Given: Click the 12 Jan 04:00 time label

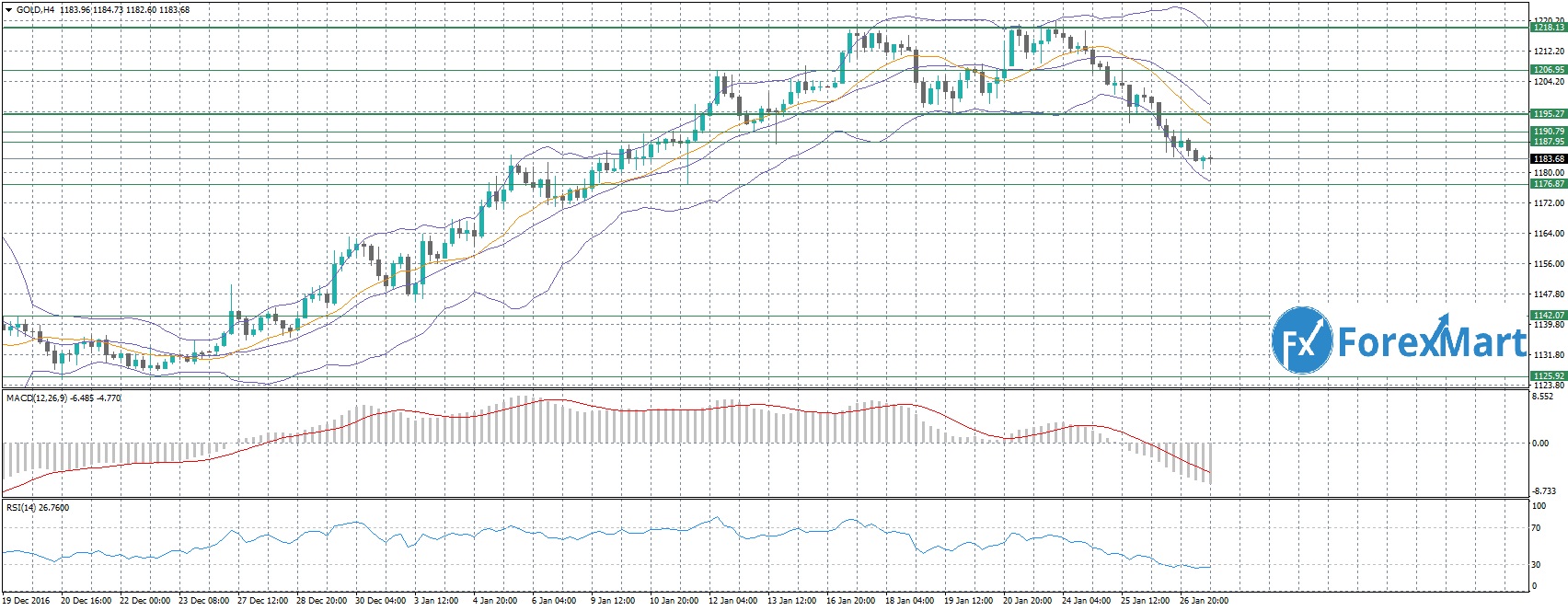Looking at the screenshot, I should click(734, 601).
